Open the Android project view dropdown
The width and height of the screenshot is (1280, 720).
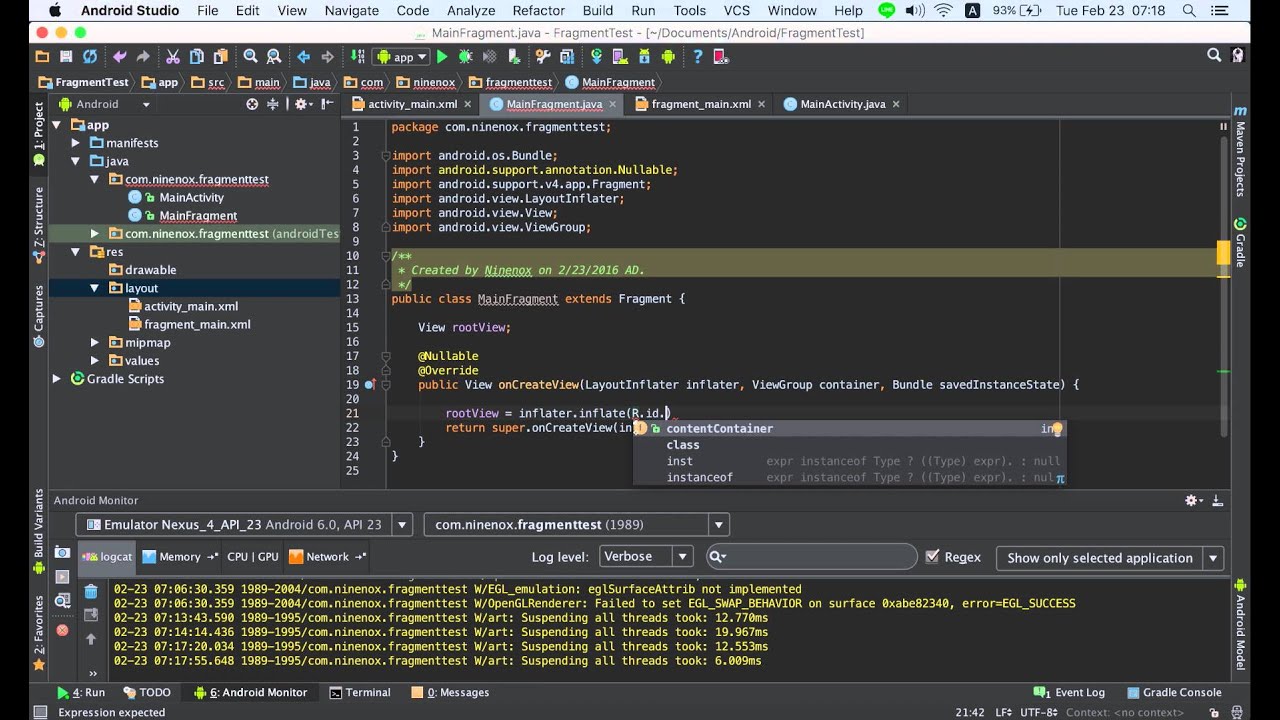tap(105, 104)
